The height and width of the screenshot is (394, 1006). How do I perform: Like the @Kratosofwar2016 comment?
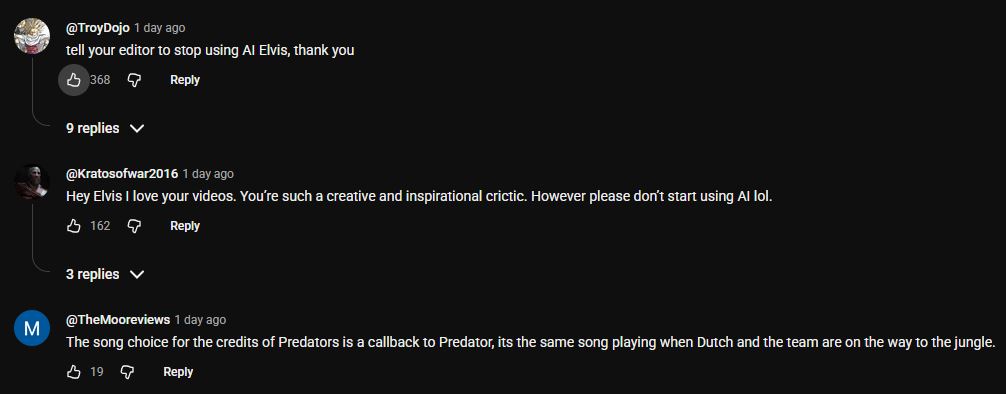74,226
